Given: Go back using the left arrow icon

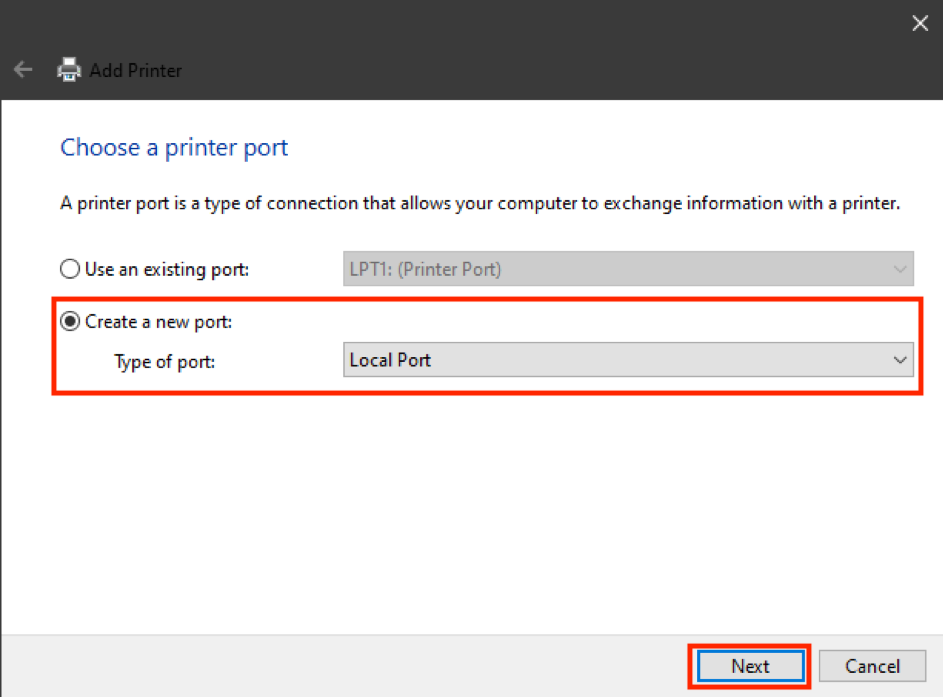Looking at the screenshot, I should pyautogui.click(x=23, y=70).
